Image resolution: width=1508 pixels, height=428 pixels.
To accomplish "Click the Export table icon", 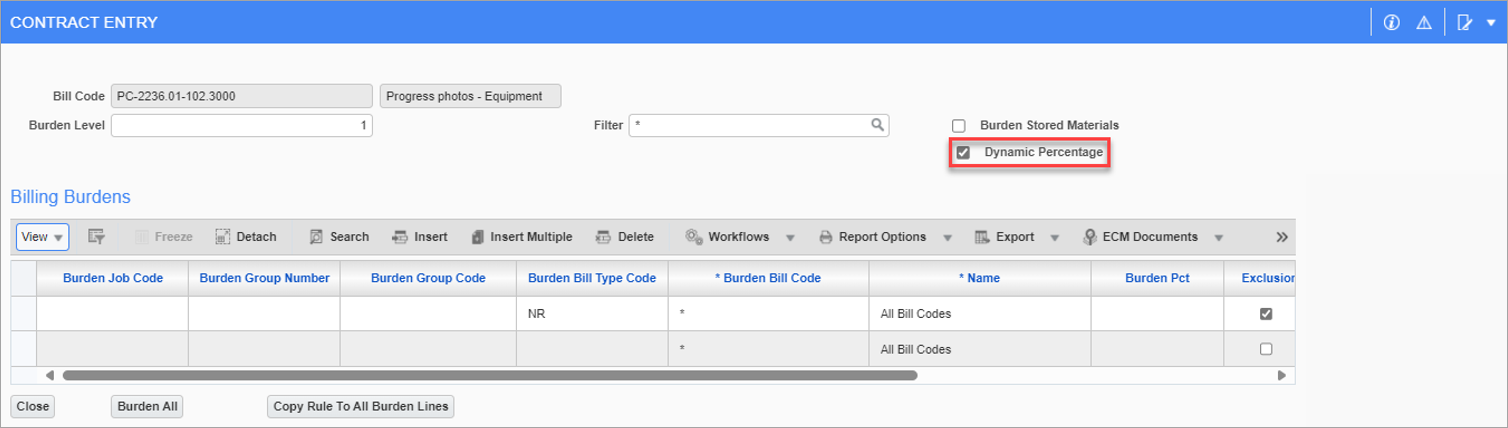I will click(982, 237).
